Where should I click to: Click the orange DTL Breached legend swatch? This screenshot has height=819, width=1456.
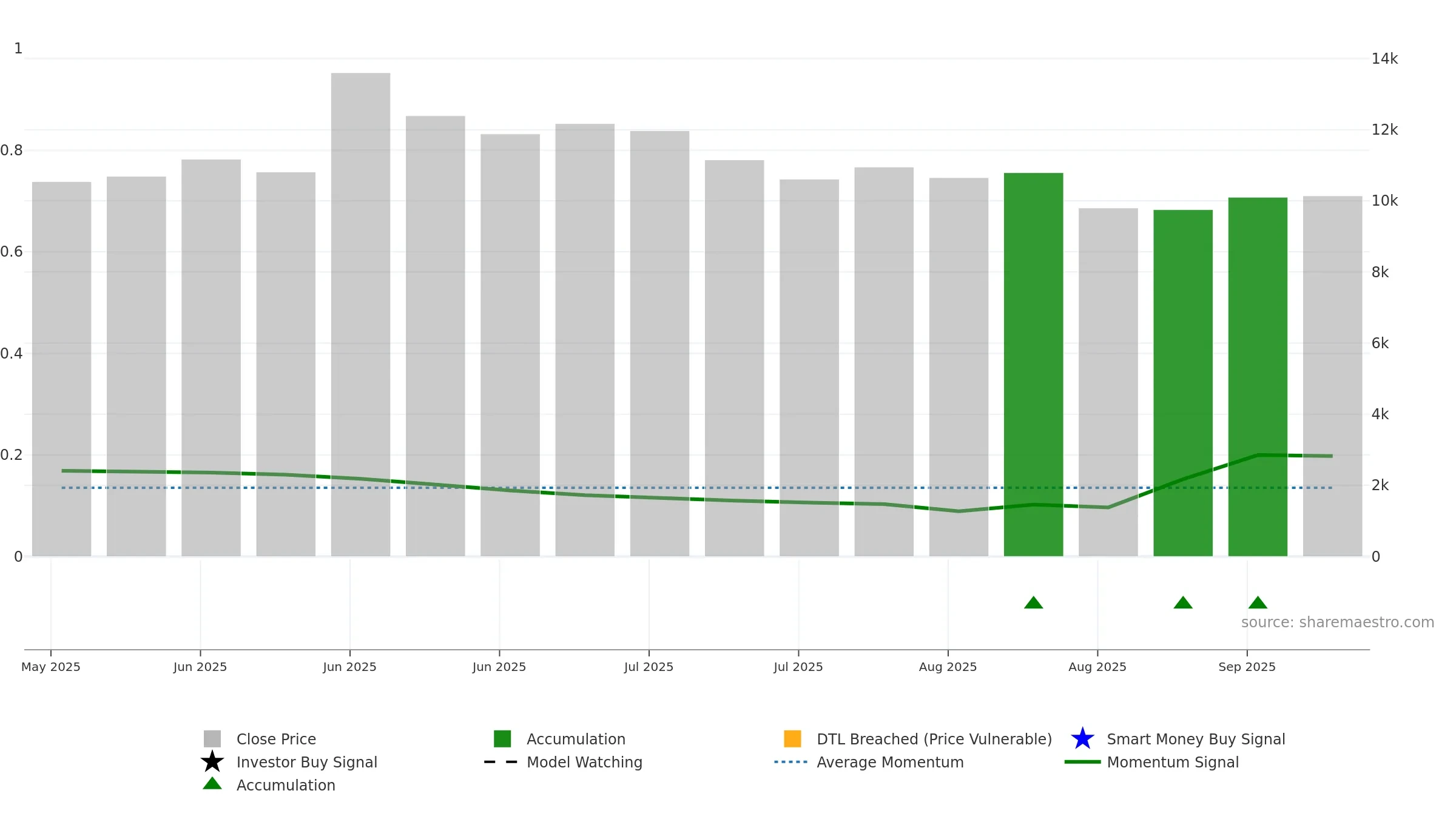tap(792, 739)
